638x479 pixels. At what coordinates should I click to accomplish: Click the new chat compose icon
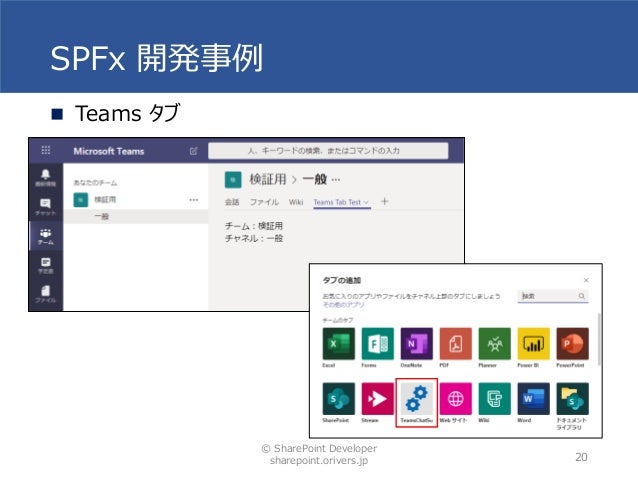coord(194,151)
